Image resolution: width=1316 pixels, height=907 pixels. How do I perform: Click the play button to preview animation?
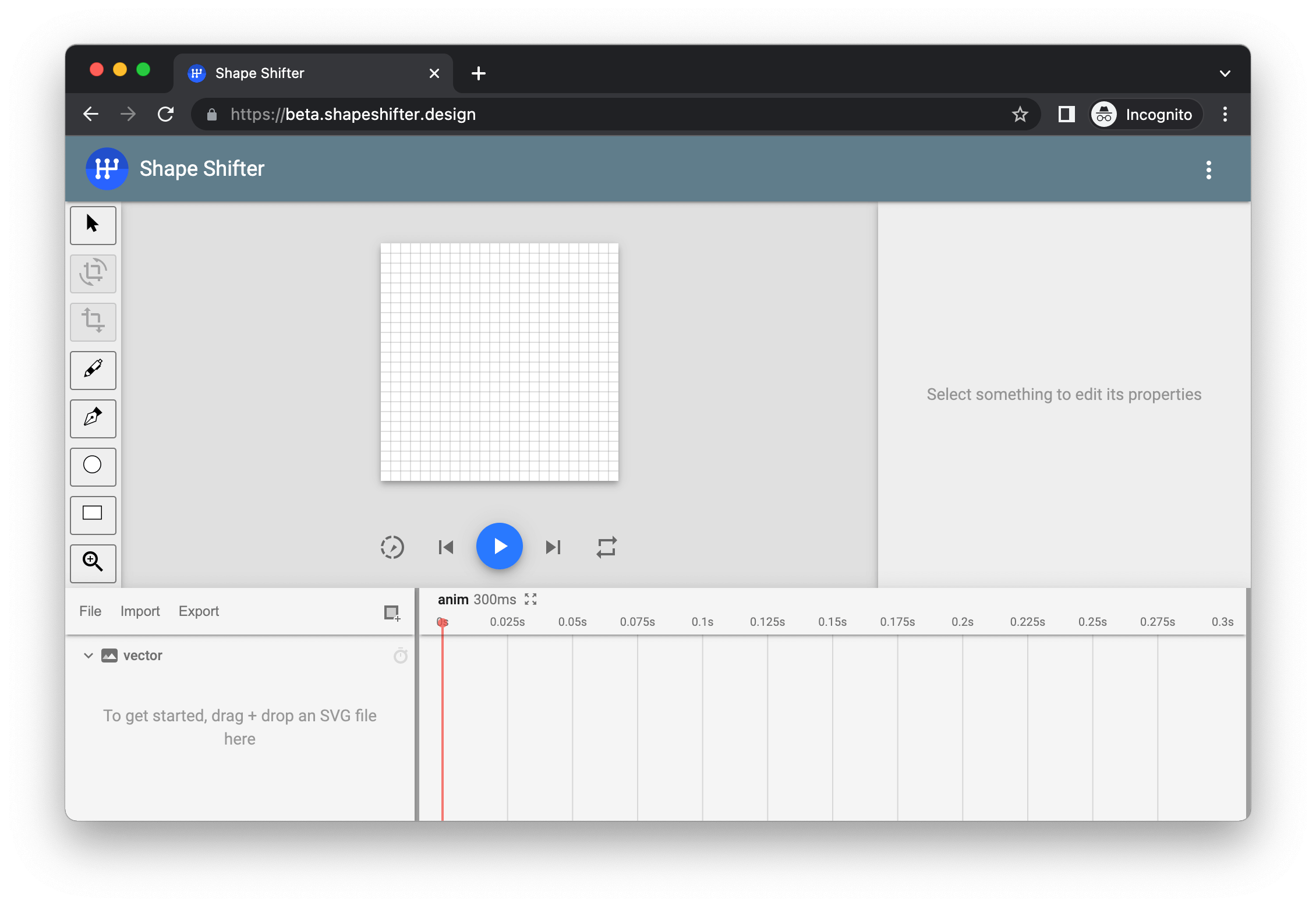498,547
